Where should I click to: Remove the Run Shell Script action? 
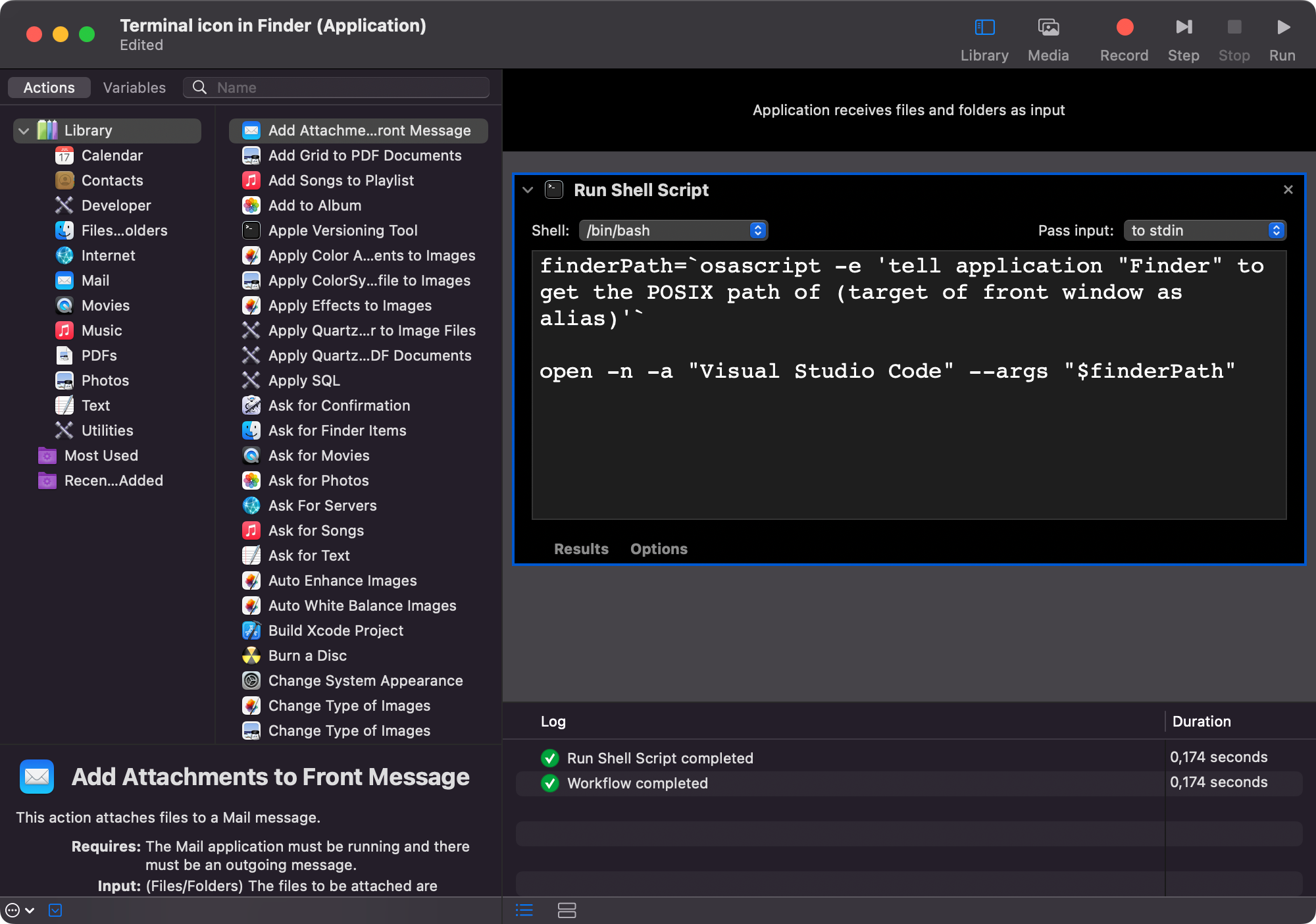tap(1288, 190)
